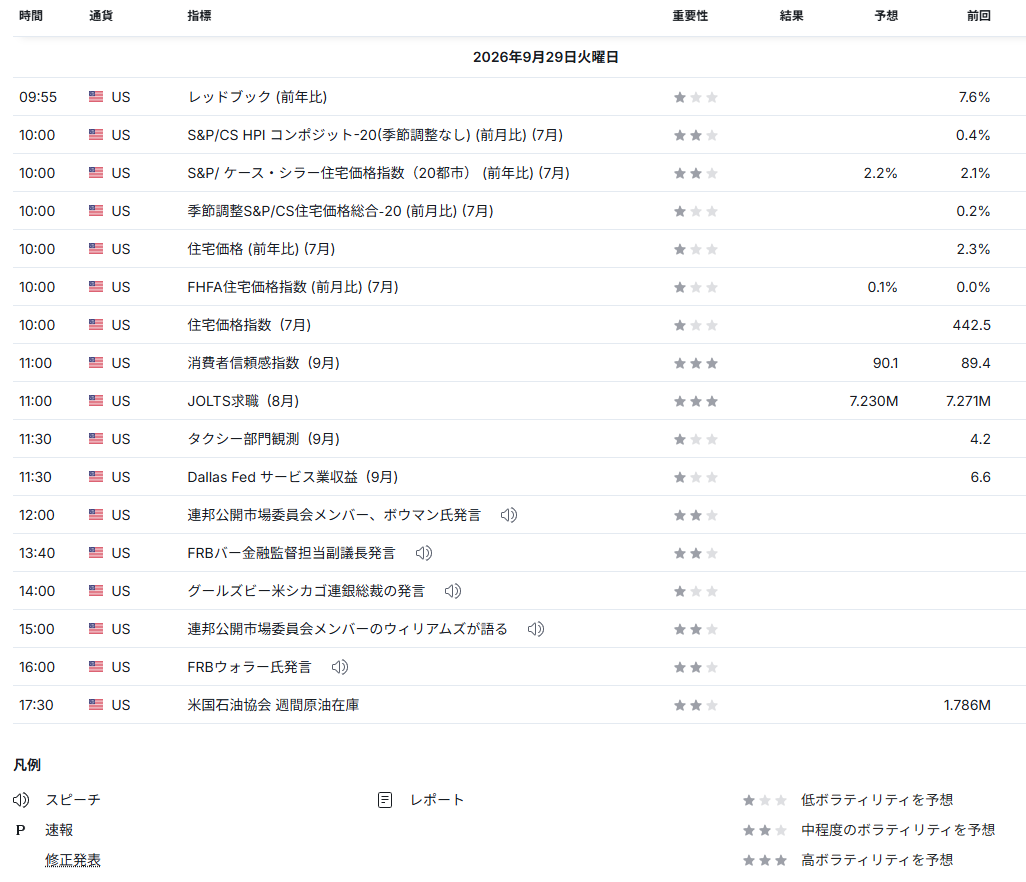This screenshot has height=882, width=1026.
Task: Open FHFA住宅価格指数 (前月比) indicator
Action: tap(292, 287)
